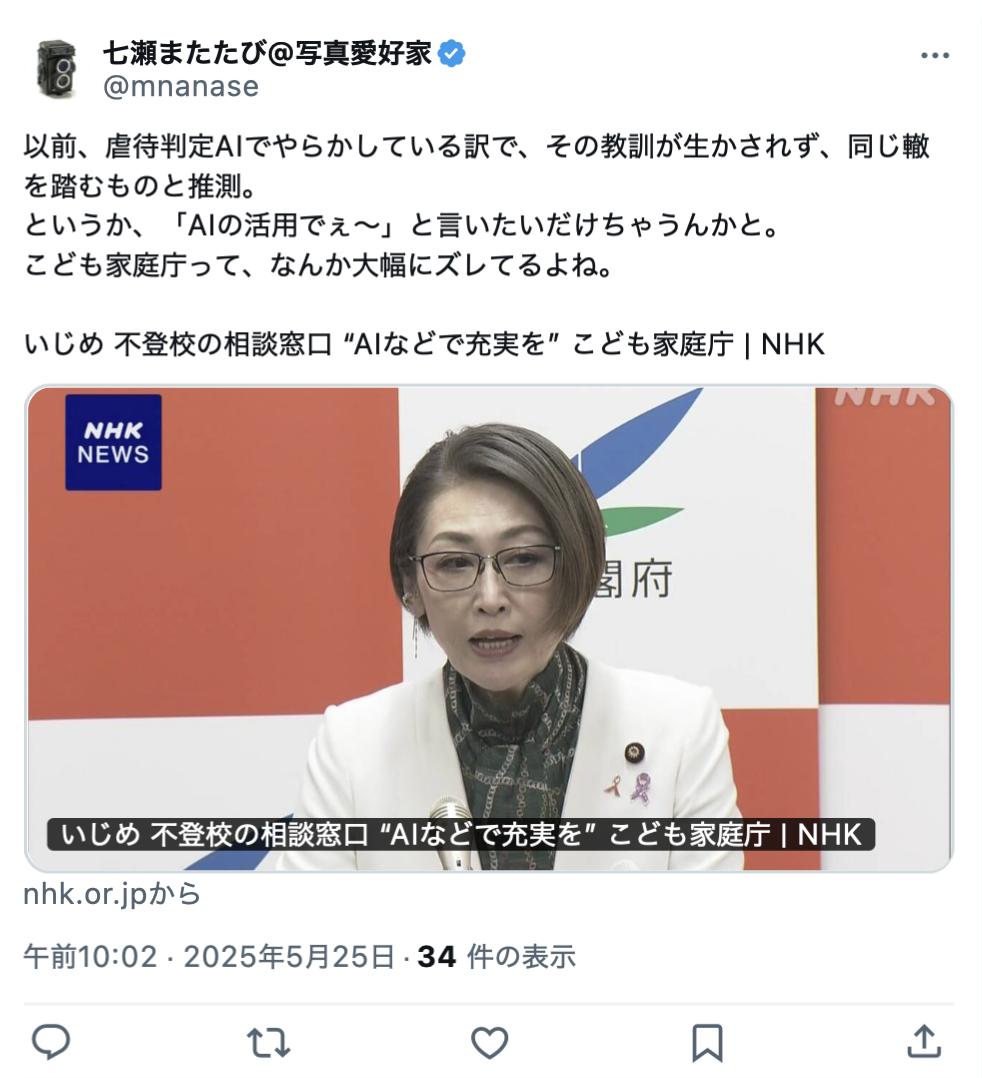982x1078 pixels.
Task: Click the NHK NEWS logo on the card
Action: click(113, 442)
